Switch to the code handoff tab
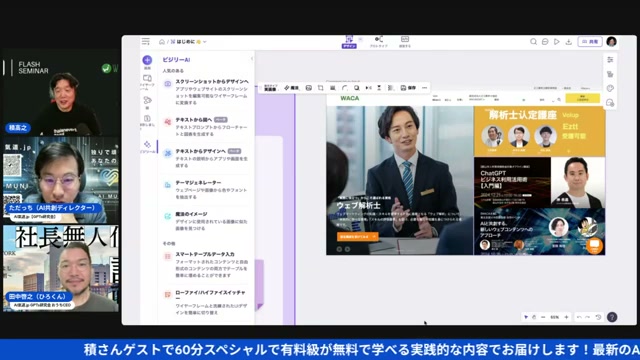 [x=404, y=42]
